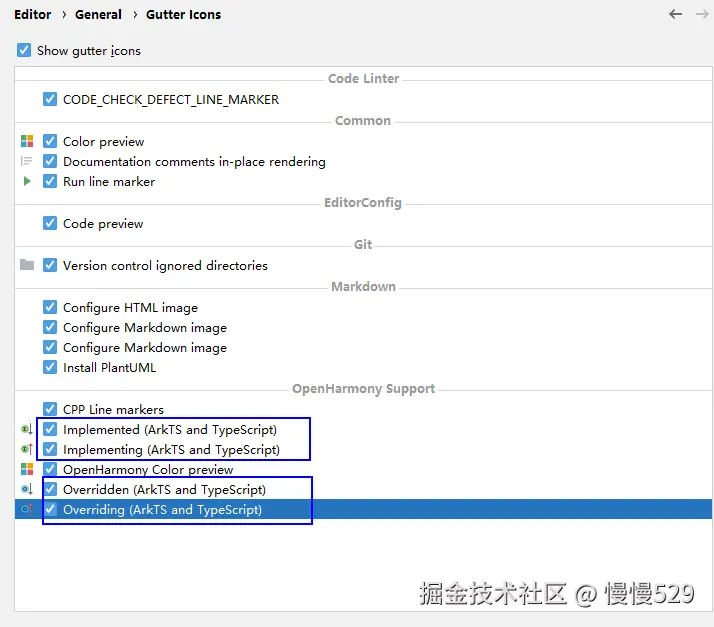Click the Documentation comments rendering icon
The height and width of the screenshot is (627, 714).
pyautogui.click(x=27, y=161)
